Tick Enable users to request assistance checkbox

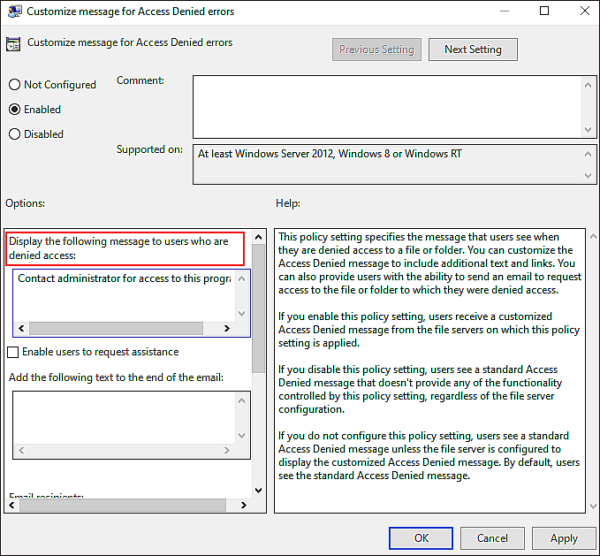pyautogui.click(x=13, y=352)
